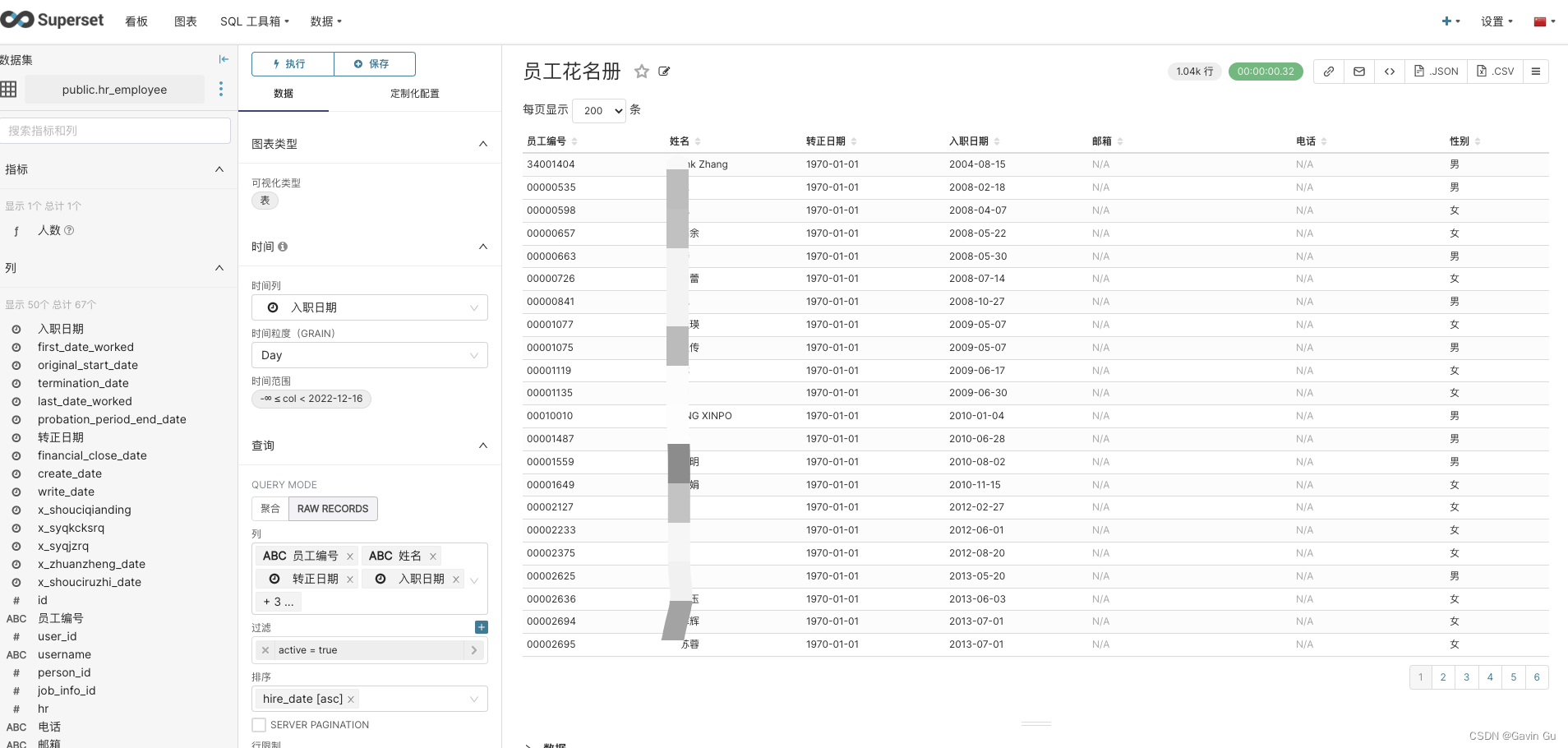Collapse the 指标 section

click(219, 169)
